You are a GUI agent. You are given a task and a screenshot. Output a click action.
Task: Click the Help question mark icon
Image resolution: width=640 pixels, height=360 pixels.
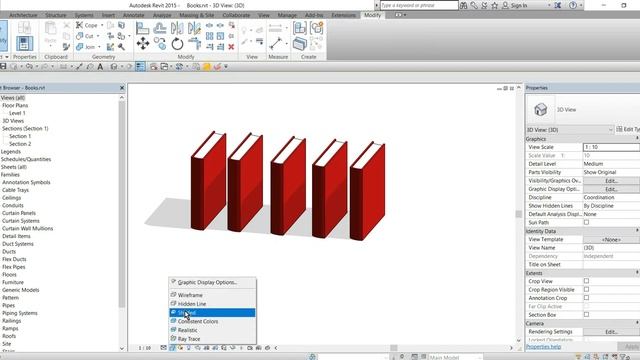[573, 5]
